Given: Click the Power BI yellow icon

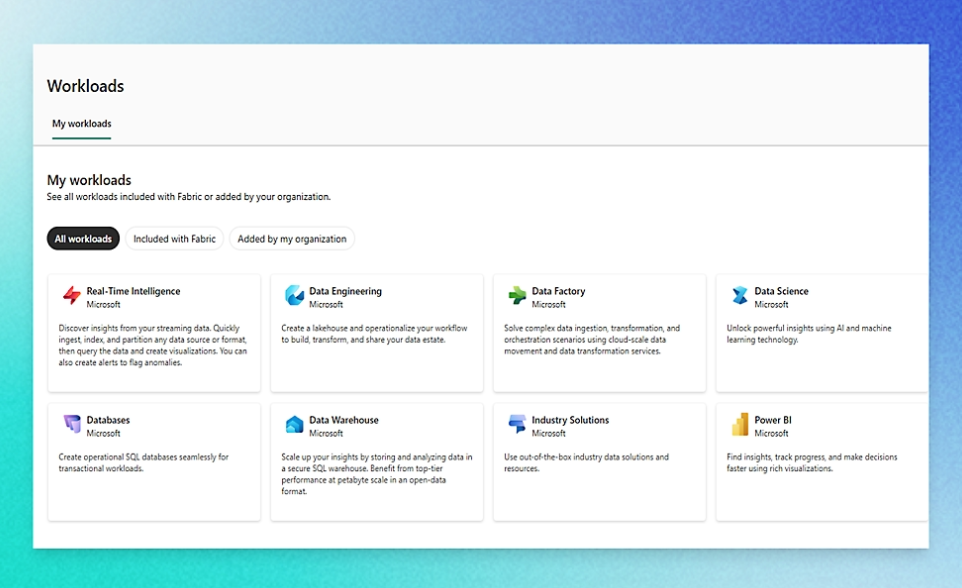Looking at the screenshot, I should point(739,425).
